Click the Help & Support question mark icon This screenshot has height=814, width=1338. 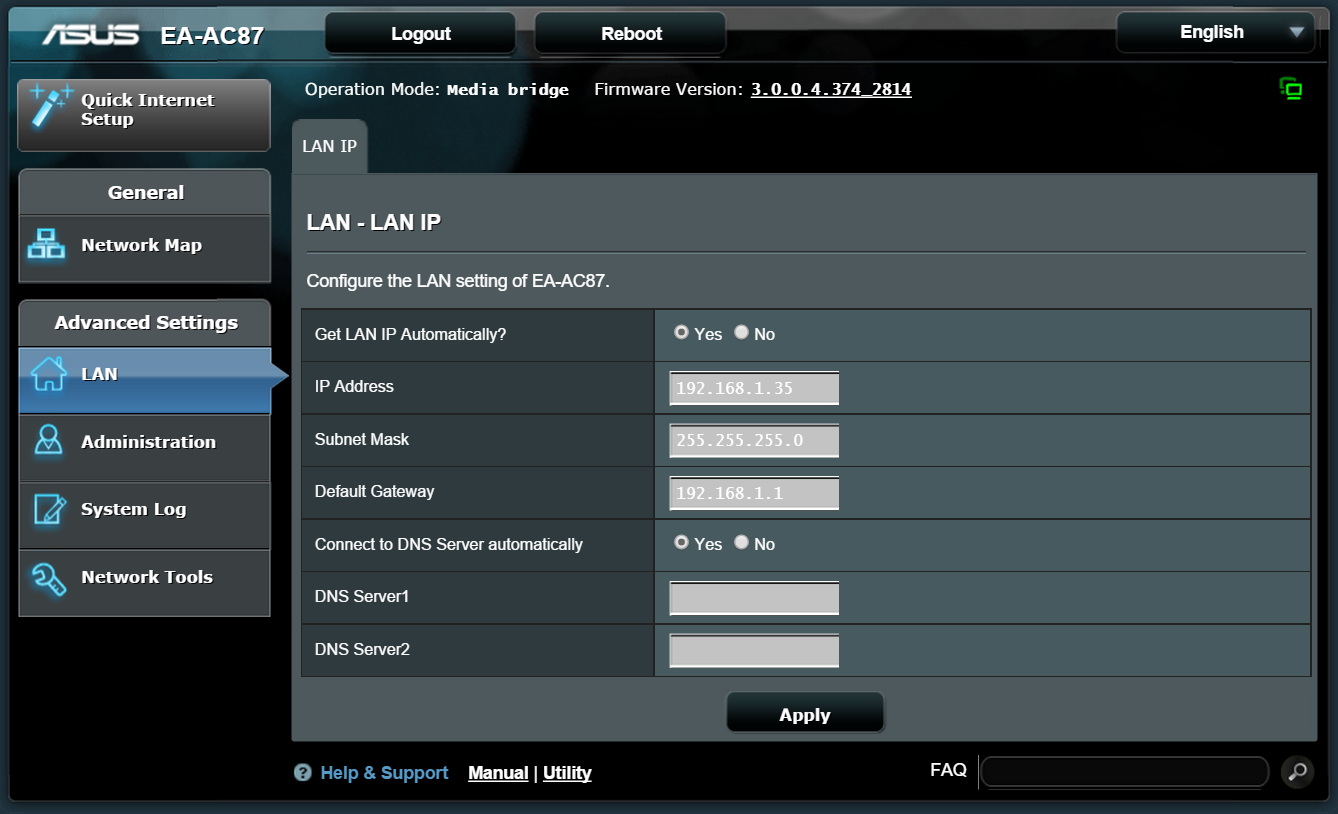[303, 773]
